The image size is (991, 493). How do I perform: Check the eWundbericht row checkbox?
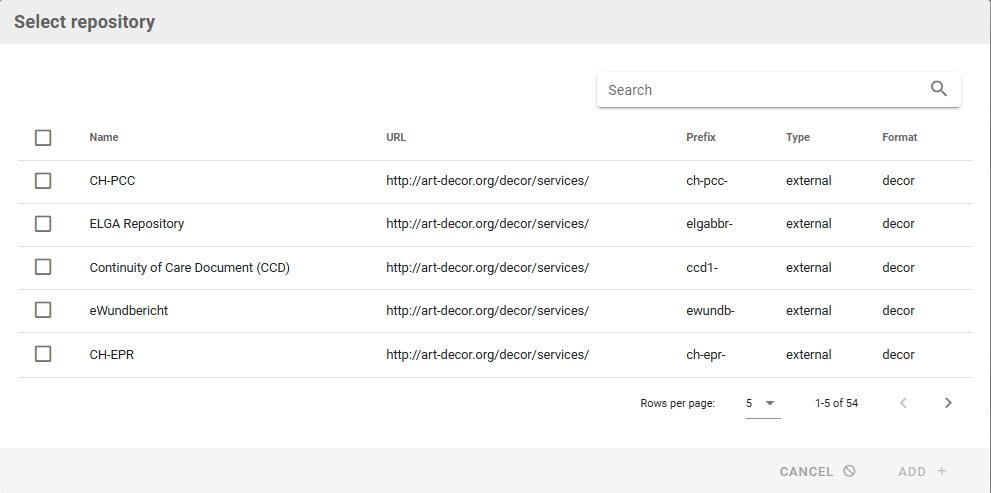(x=43, y=310)
